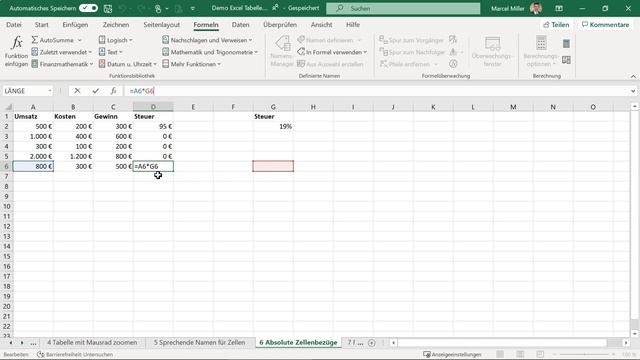640x360 pixels.
Task: Open the Namens-Manager
Action: point(282,51)
